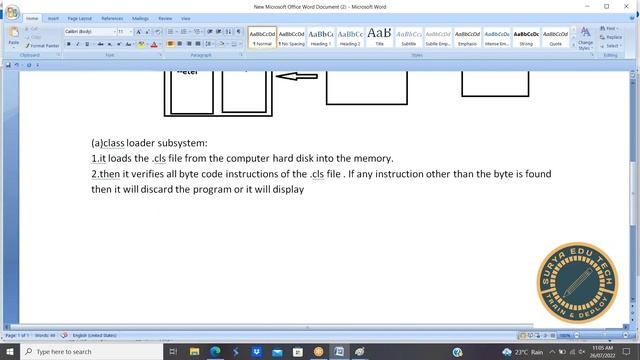Screen dimensions: 640x360
Task: Open File Explorer from the taskbar
Action: point(194,351)
